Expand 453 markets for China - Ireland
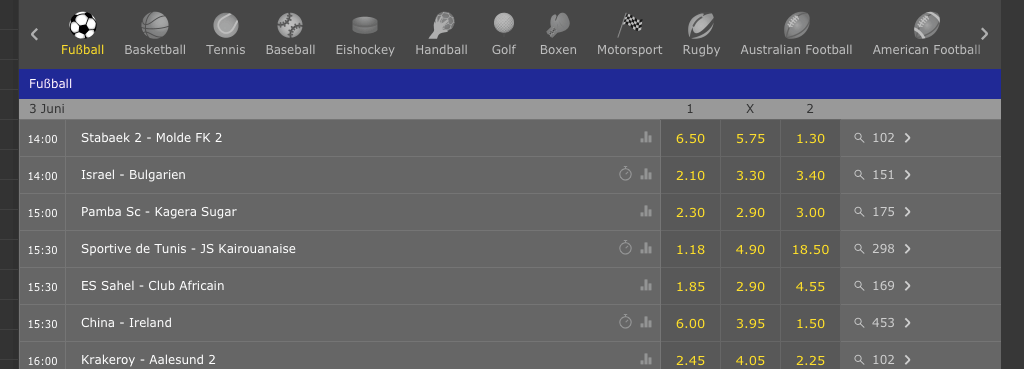This screenshot has width=1024, height=369. pos(882,323)
